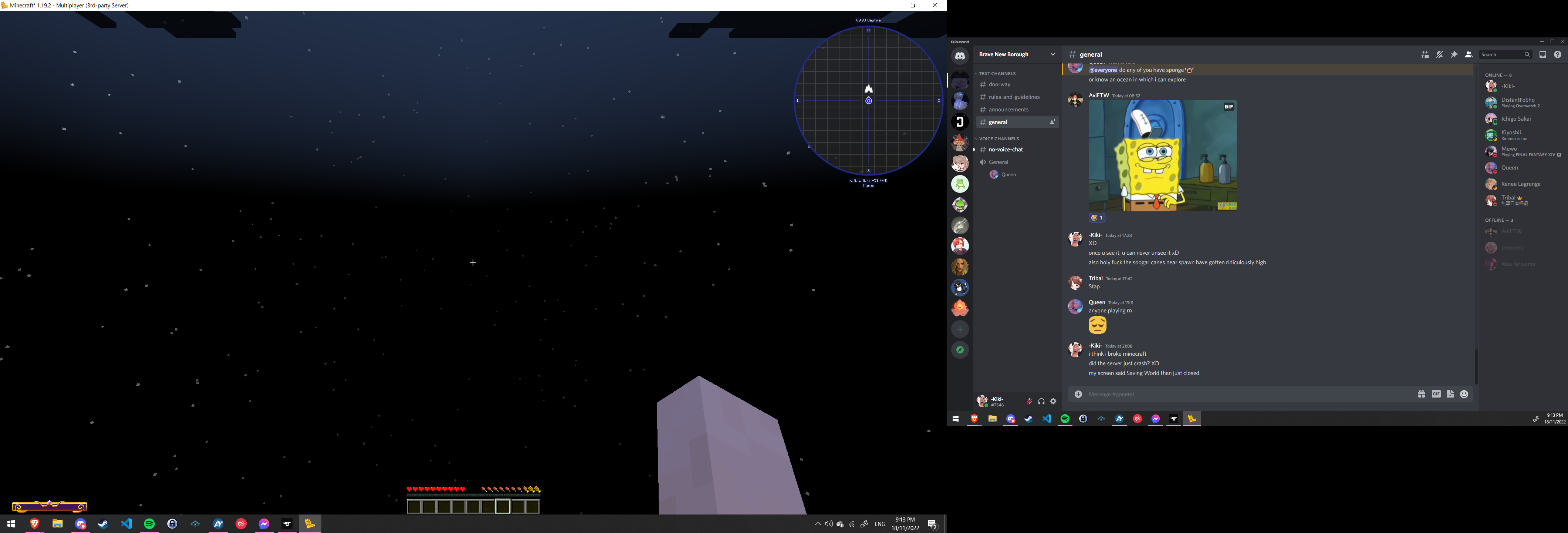Open the Windows notification center
Image resolution: width=1568 pixels, height=533 pixels.
tap(933, 524)
